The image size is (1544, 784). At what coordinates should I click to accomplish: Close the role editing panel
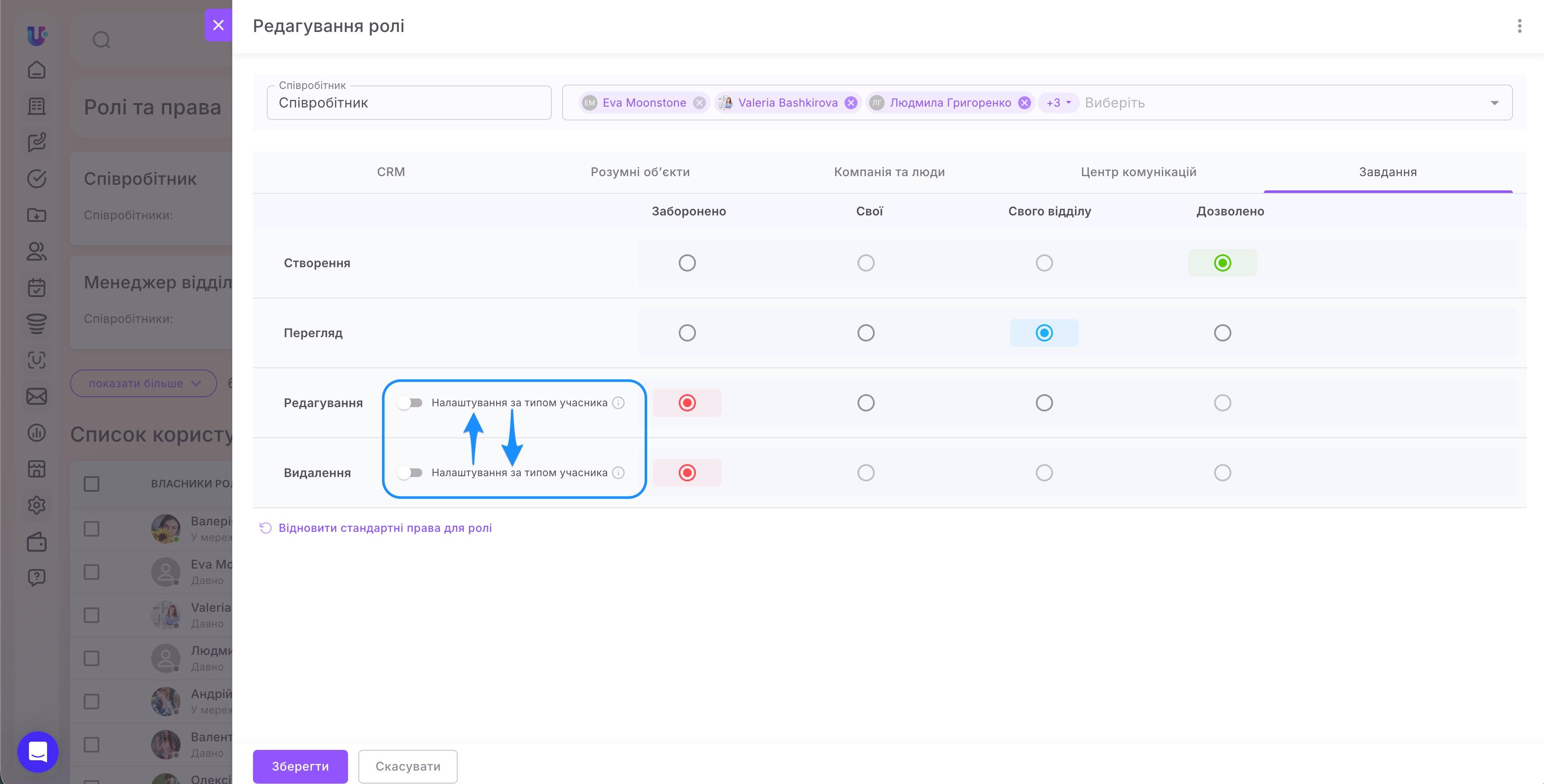[218, 25]
